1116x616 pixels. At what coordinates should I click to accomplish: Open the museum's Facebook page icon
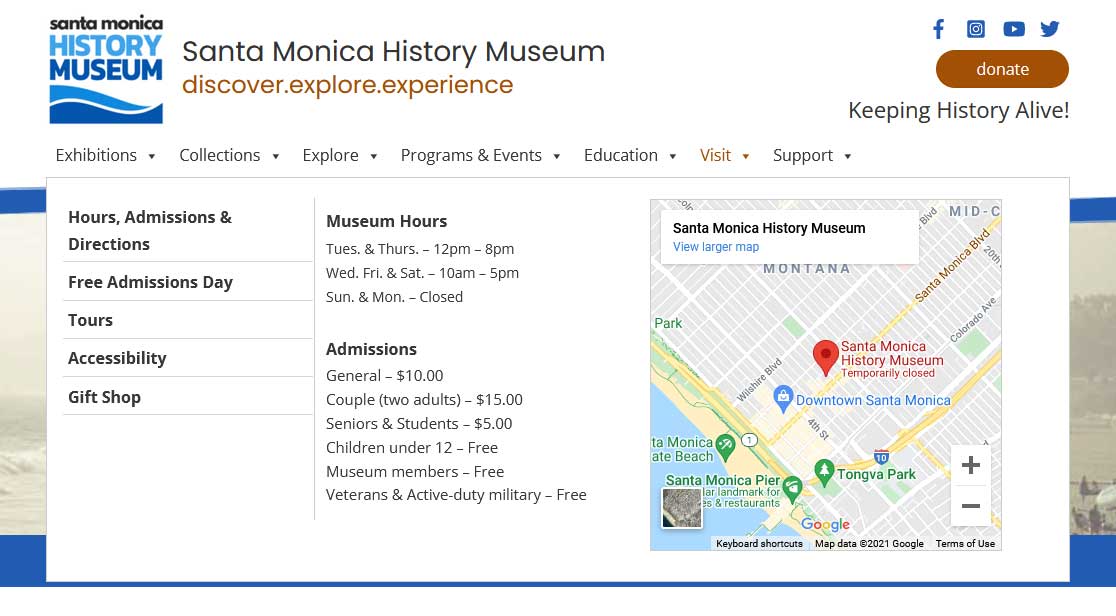click(938, 29)
